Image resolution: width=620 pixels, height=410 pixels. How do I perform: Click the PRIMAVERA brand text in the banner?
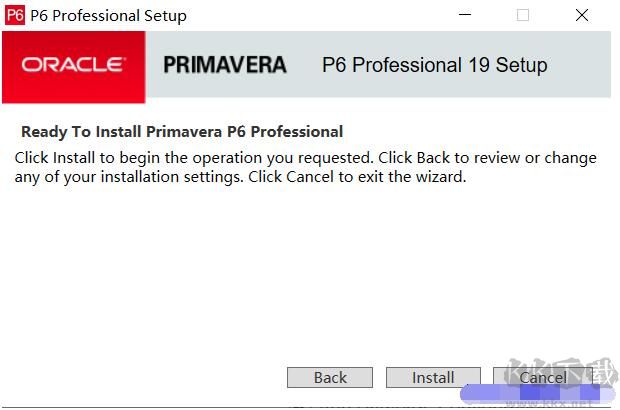(224, 65)
